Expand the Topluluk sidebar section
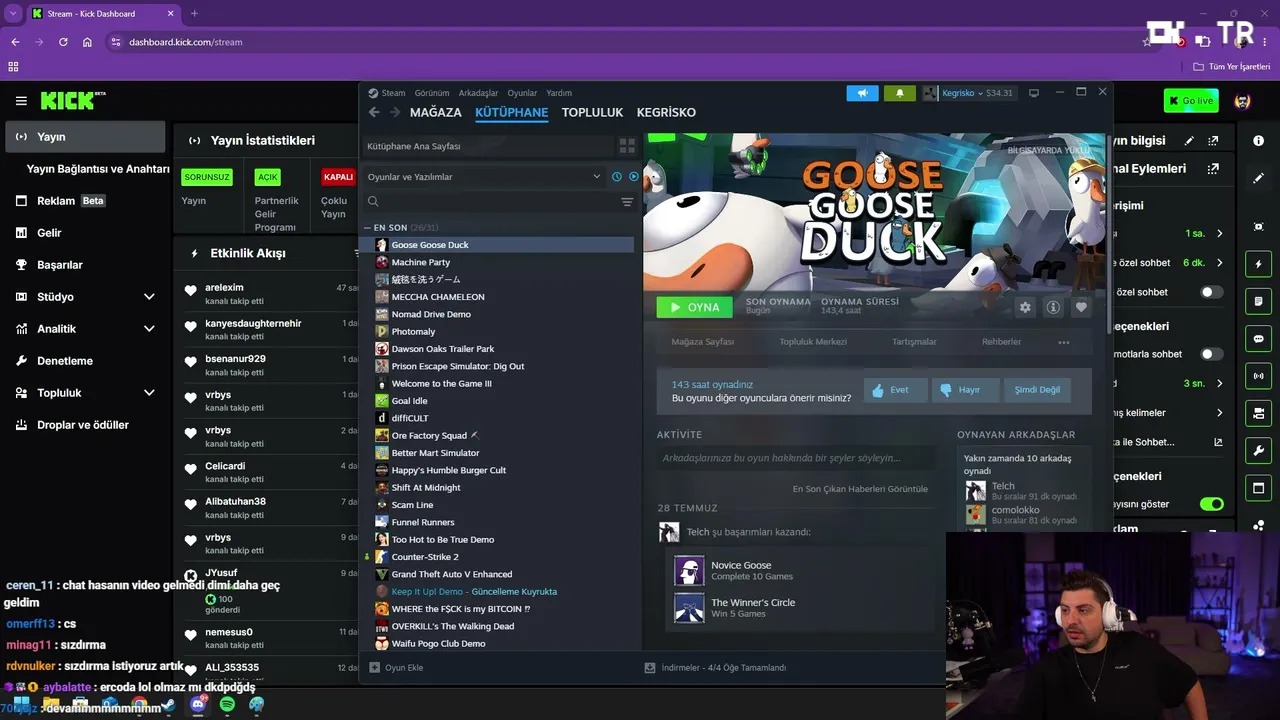Screen dimensions: 1280x720 tap(149, 393)
